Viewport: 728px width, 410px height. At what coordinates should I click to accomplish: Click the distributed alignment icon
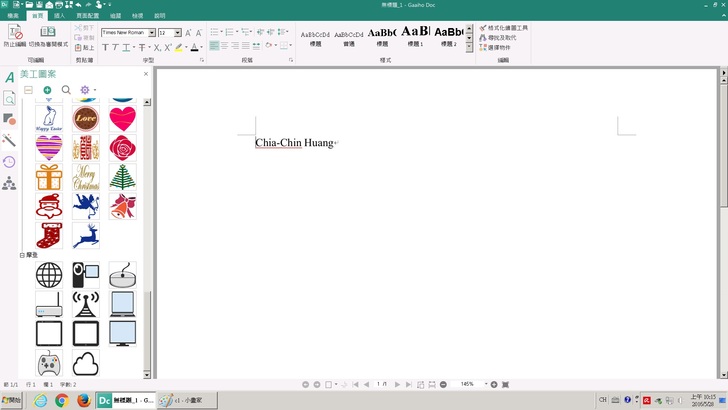tap(256, 46)
